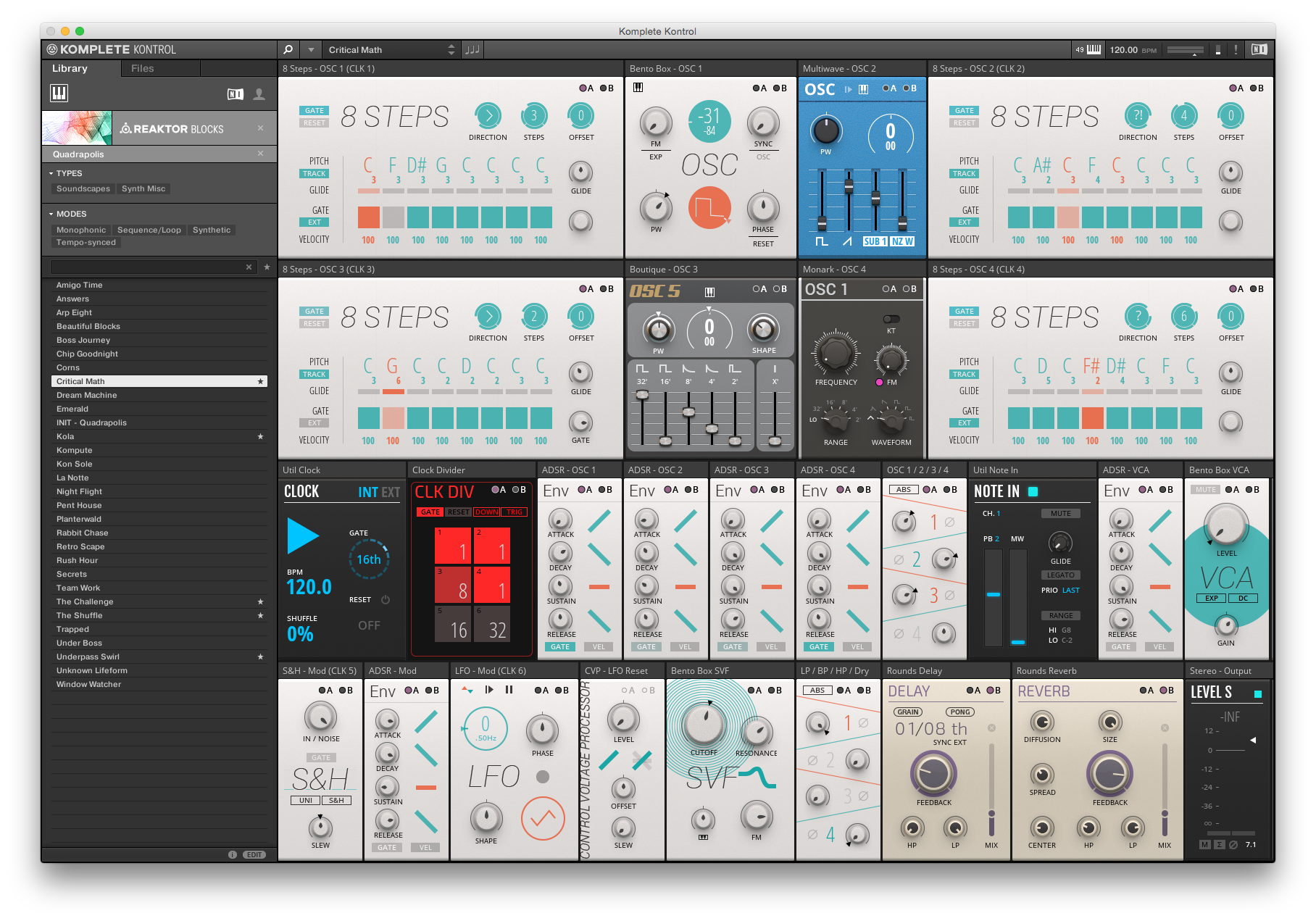1316x921 pixels.
Task: Collapse the MODES section
Action: click(51, 214)
